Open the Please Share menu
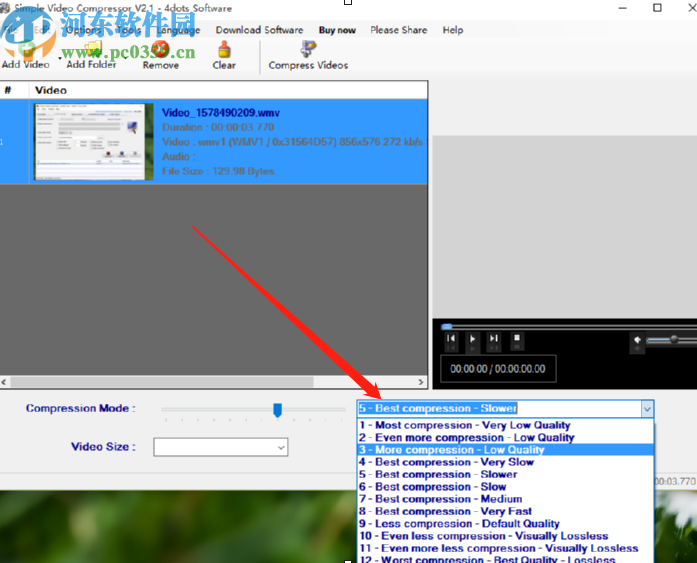This screenshot has height=563, width=697. 399,30
